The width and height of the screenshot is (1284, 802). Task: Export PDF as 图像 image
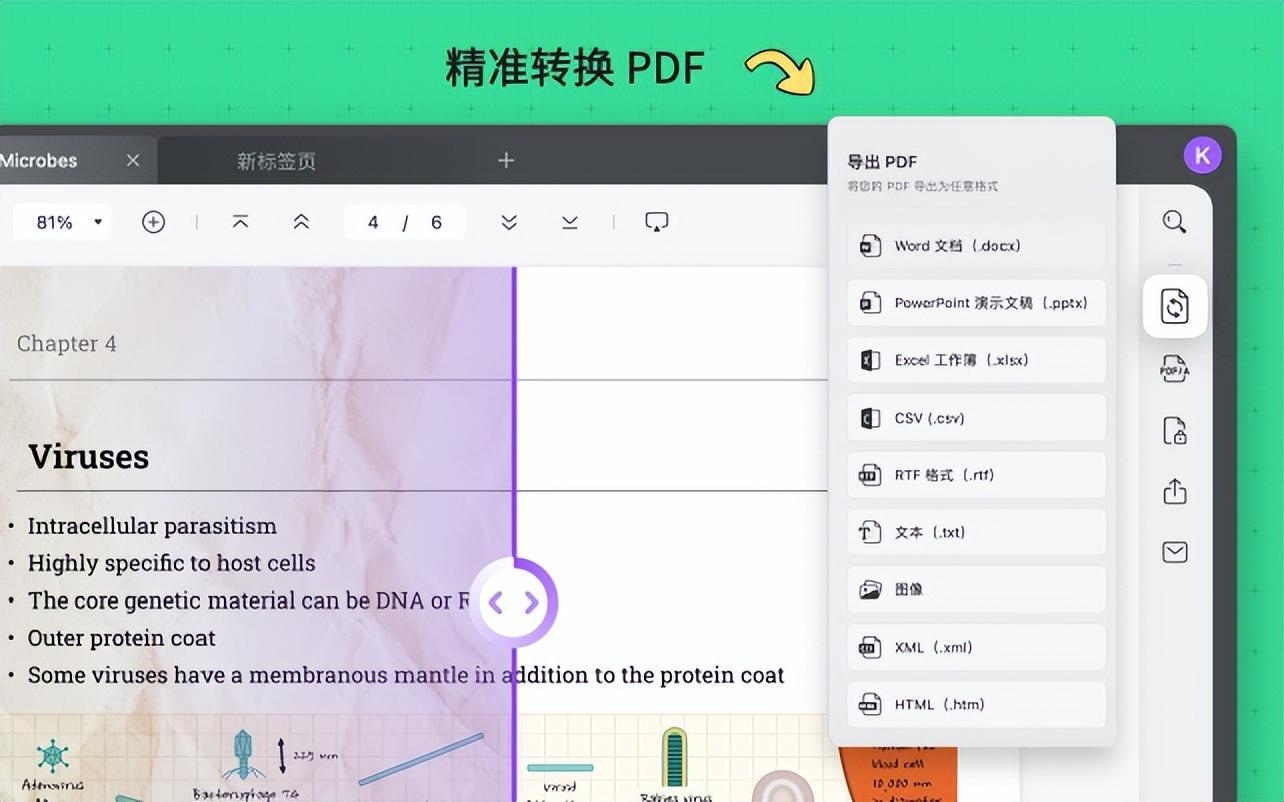coord(976,590)
